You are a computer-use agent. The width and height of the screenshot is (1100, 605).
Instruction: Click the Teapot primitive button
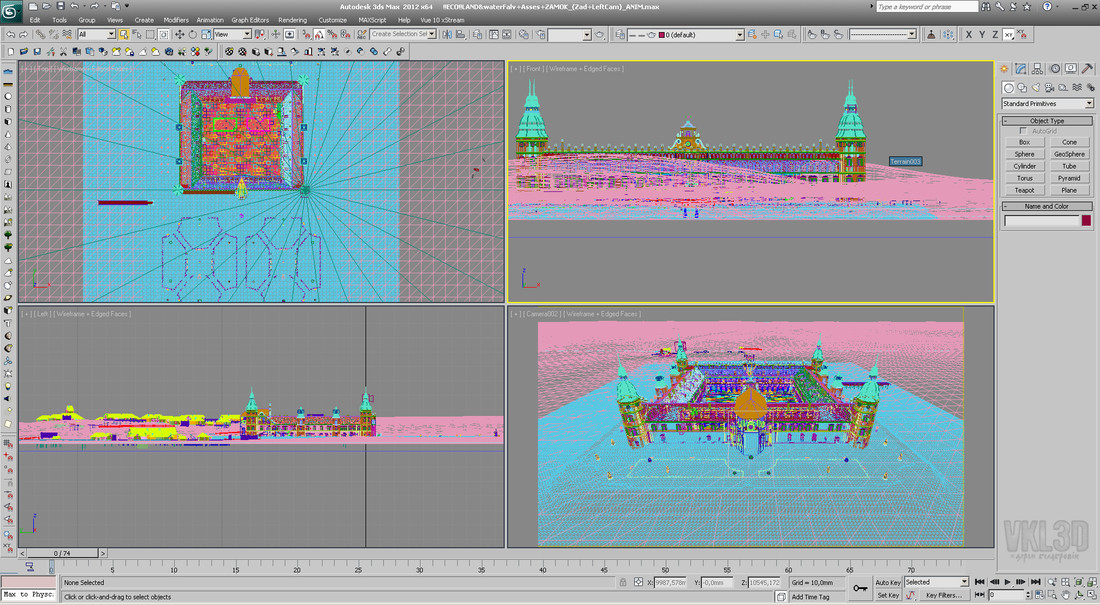(1024, 190)
